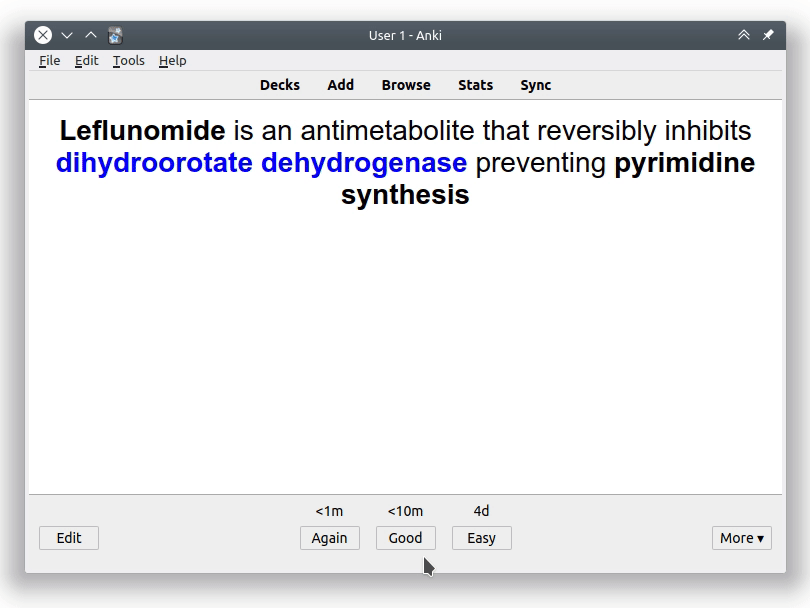Viewport: 810px width, 608px height.
Task: Open the Edit menu in menu bar
Action: pyautogui.click(x=87, y=61)
